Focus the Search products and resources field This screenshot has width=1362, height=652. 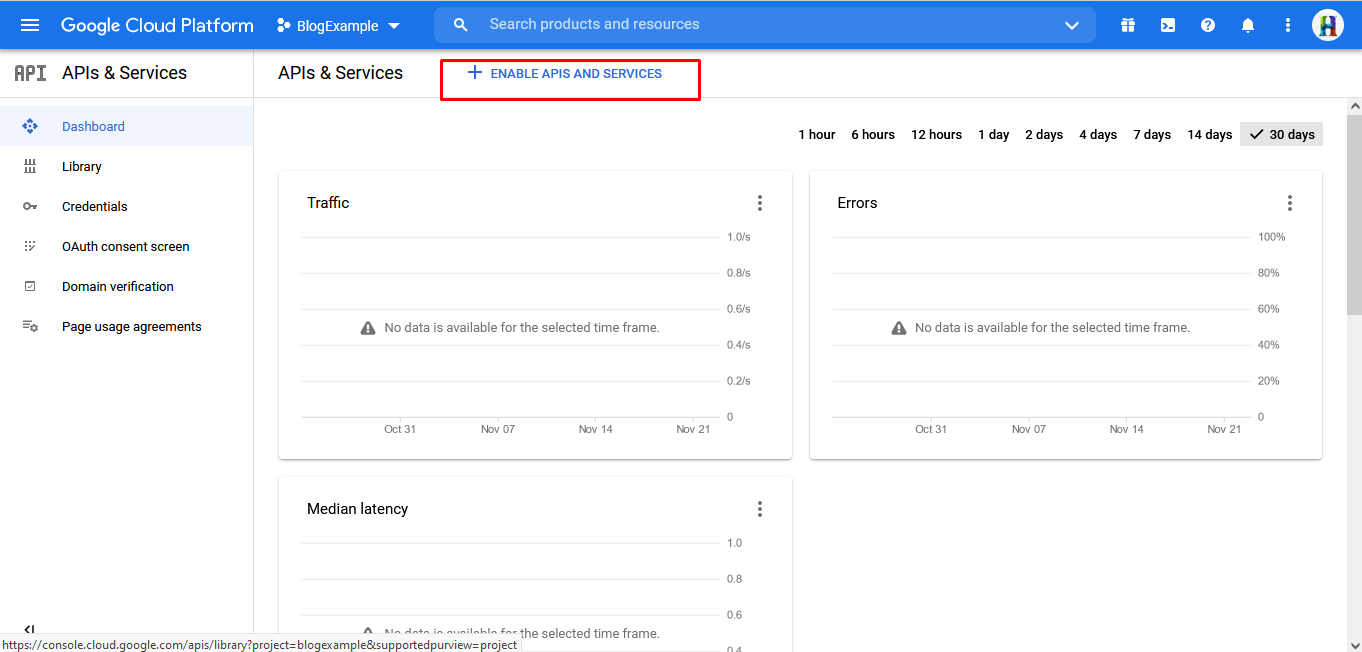coord(765,25)
